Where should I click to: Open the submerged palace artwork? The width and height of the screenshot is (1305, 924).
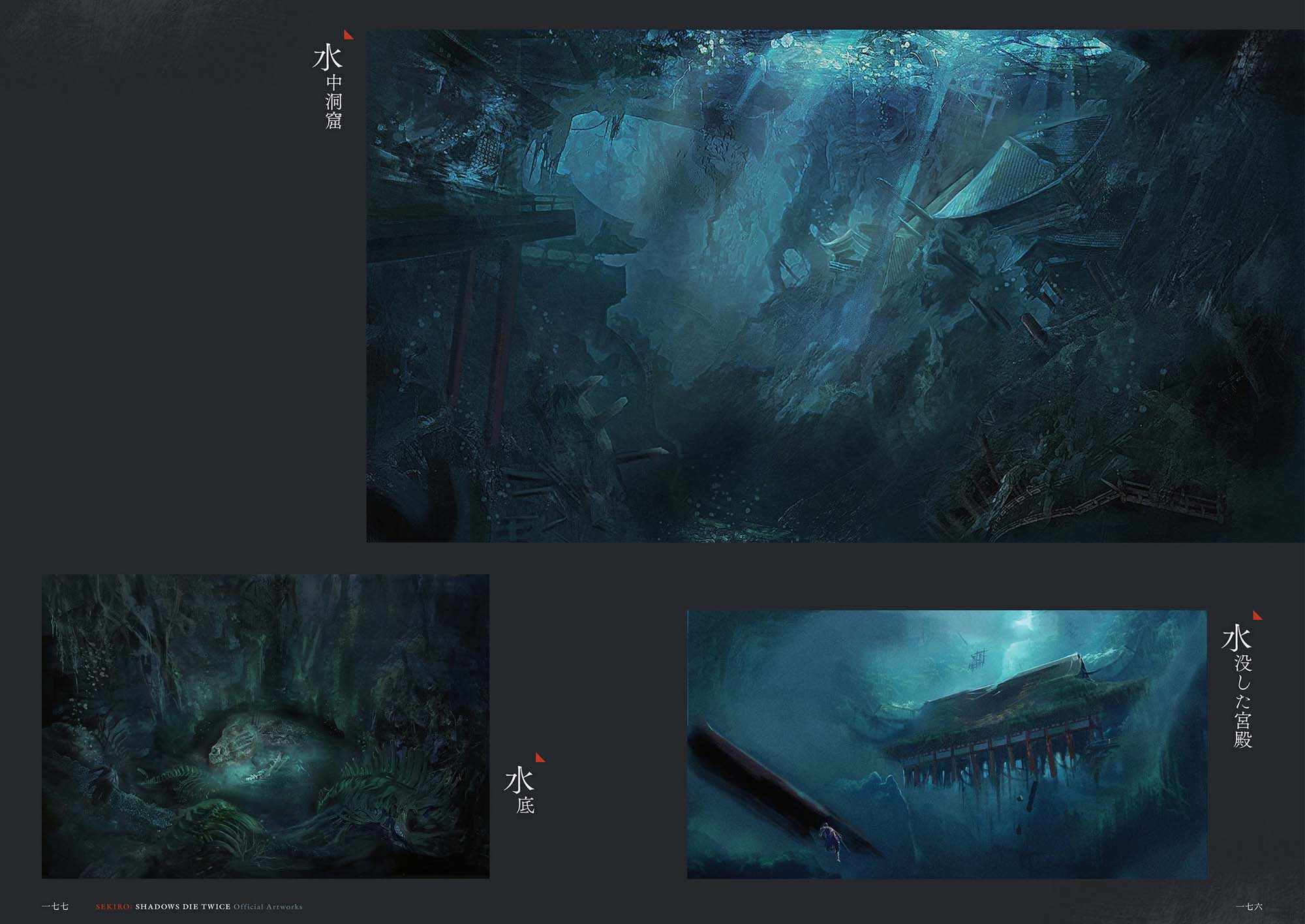(946, 744)
